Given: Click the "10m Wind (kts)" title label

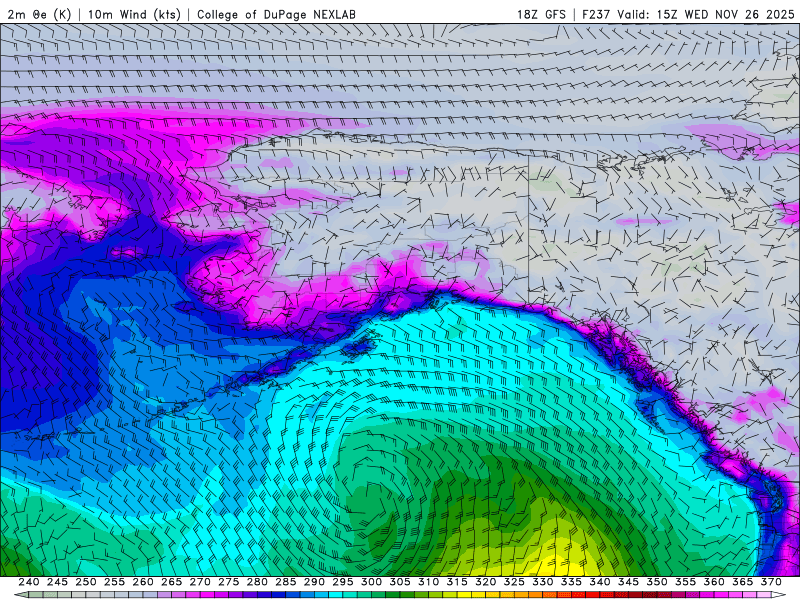Looking at the screenshot, I should (135, 14).
